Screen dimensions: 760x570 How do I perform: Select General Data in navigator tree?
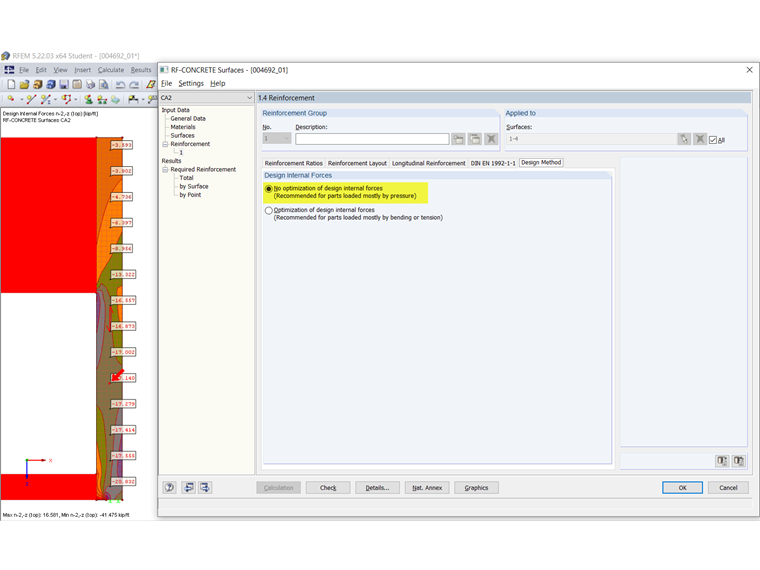[188, 118]
